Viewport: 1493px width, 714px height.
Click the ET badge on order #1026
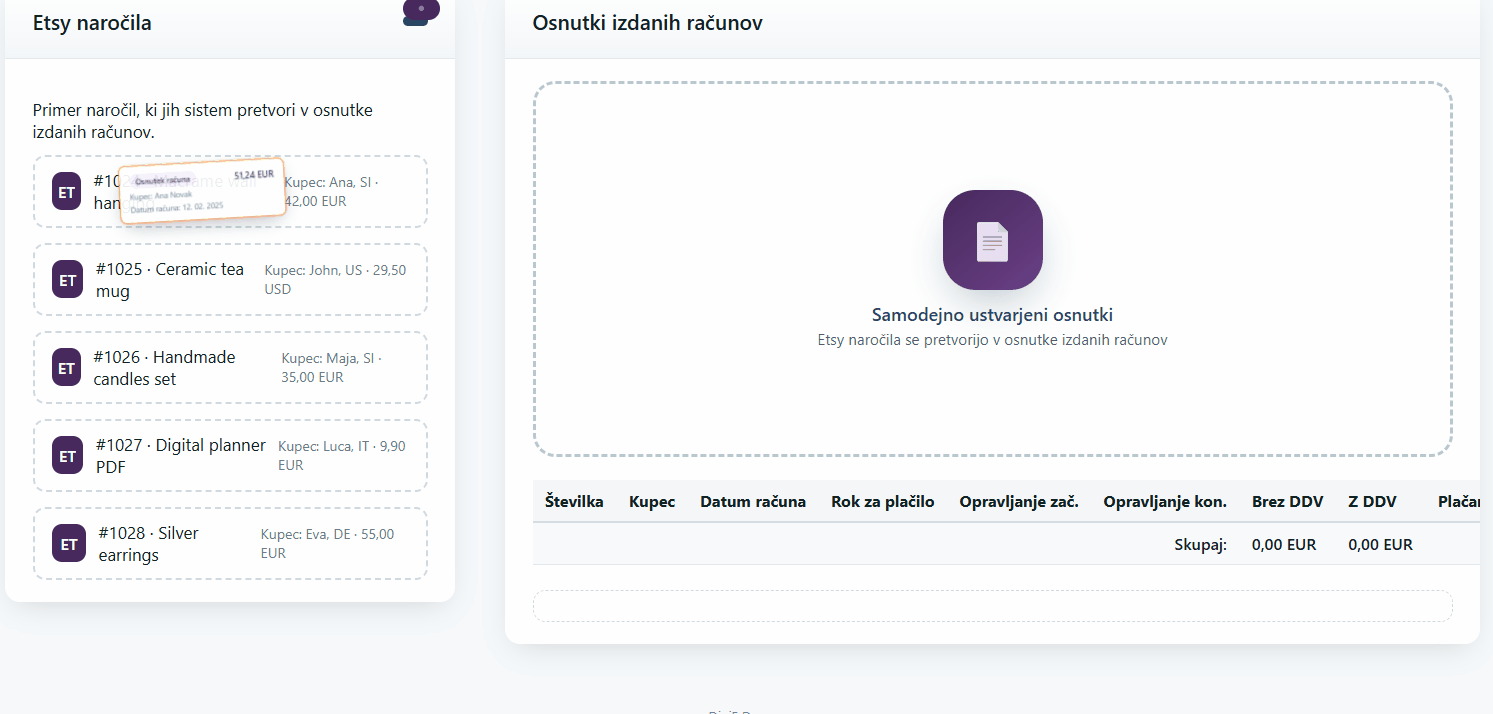coord(66,368)
